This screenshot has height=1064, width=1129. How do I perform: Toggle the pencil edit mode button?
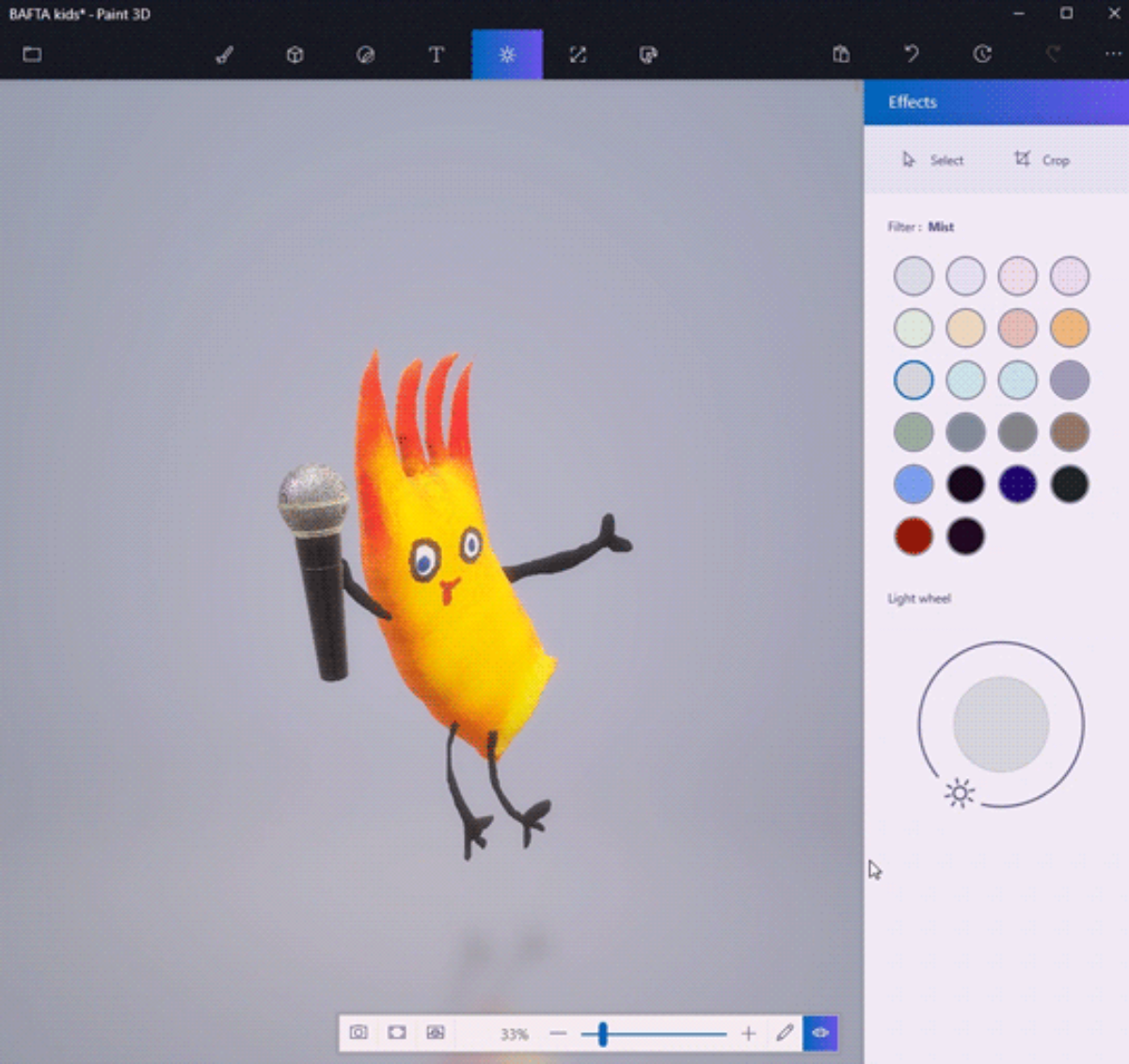tap(785, 1033)
